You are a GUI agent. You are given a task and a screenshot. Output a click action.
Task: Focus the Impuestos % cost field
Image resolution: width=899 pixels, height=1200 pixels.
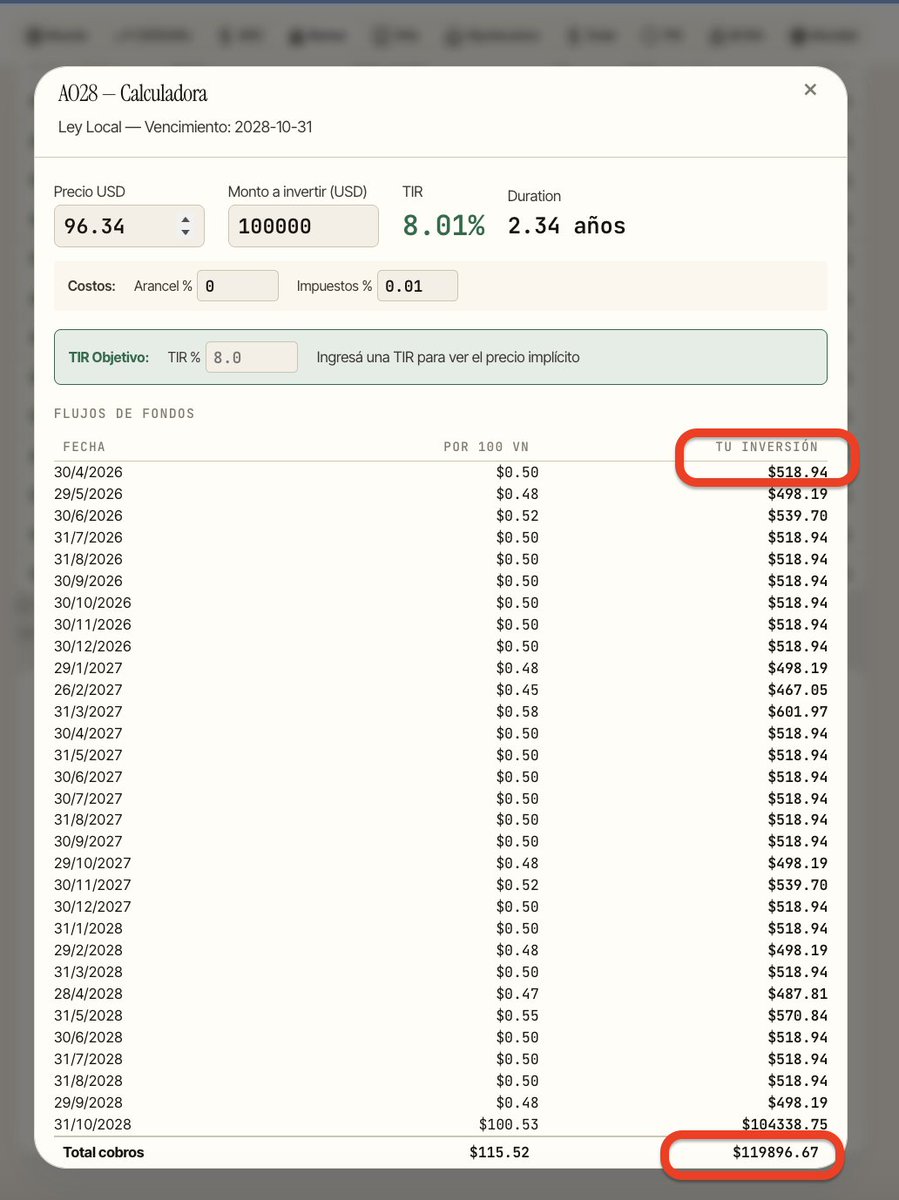tap(417, 286)
